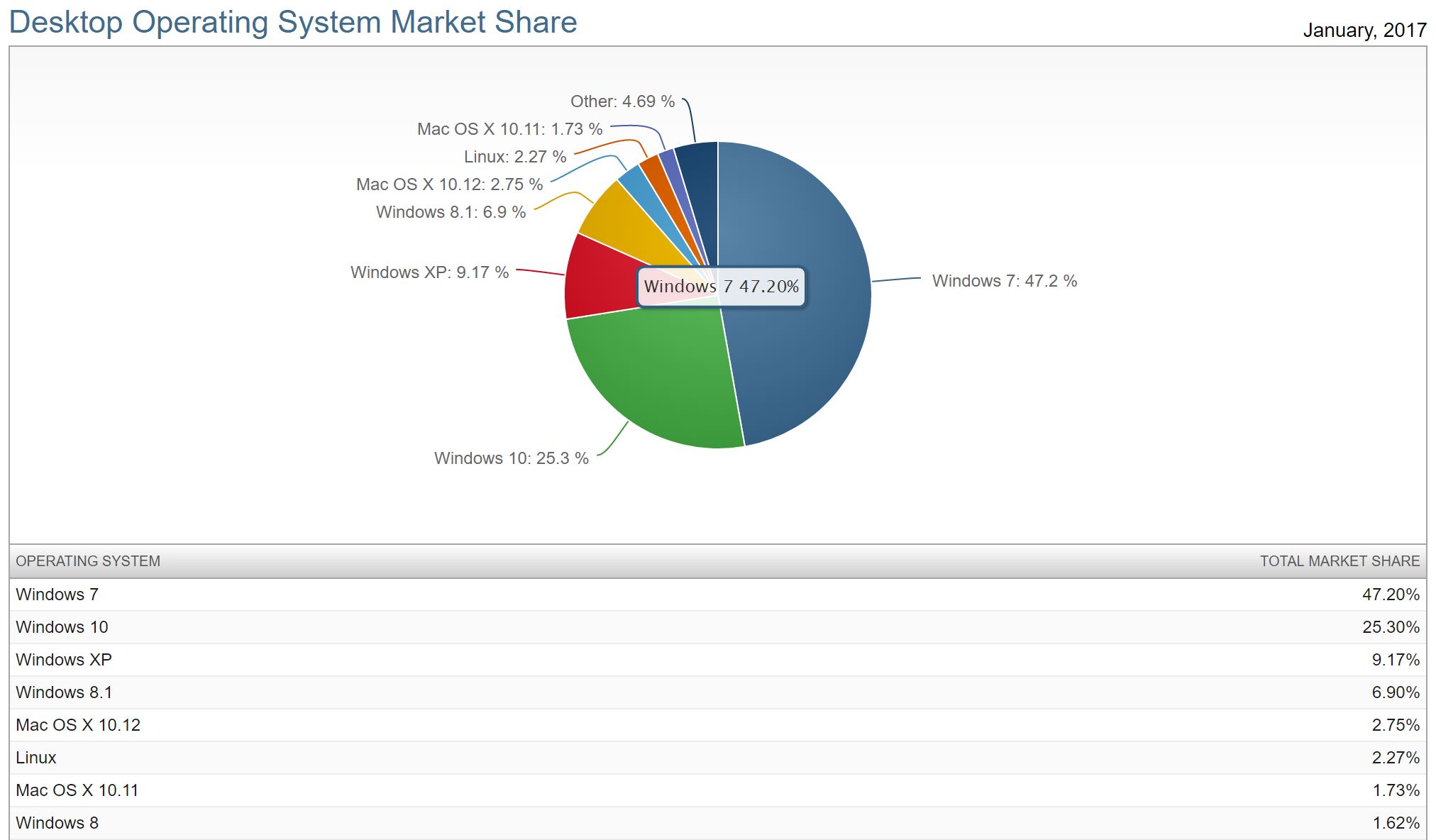Click the 'Linux: 2.27 %' chart label

coord(514,157)
